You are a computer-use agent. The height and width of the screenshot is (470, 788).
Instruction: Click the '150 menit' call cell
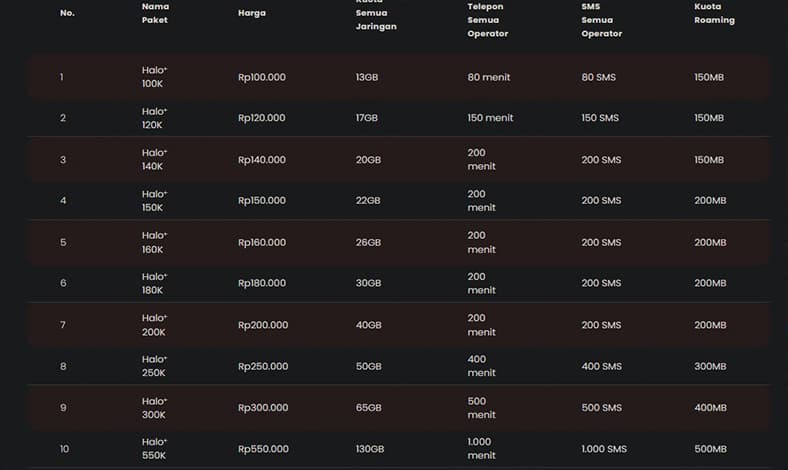pyautogui.click(x=490, y=118)
